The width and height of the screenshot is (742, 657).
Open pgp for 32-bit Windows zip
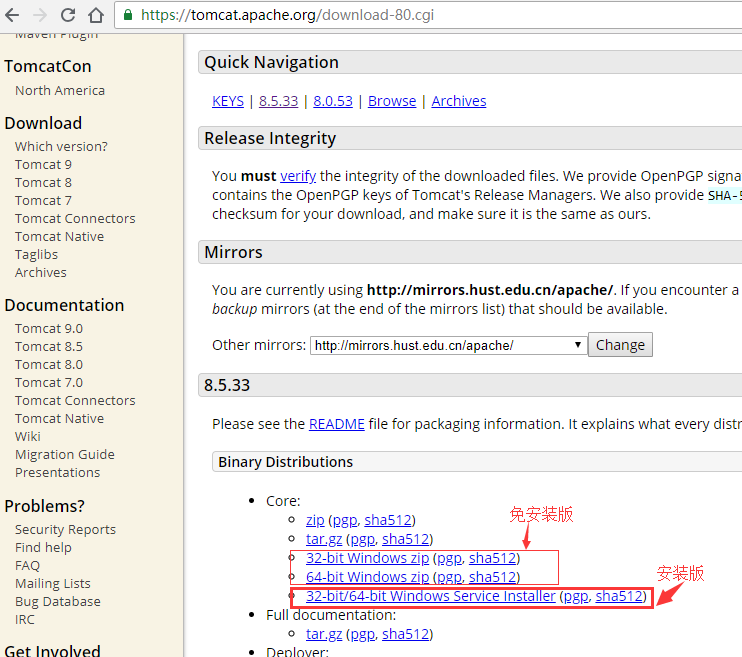450,558
